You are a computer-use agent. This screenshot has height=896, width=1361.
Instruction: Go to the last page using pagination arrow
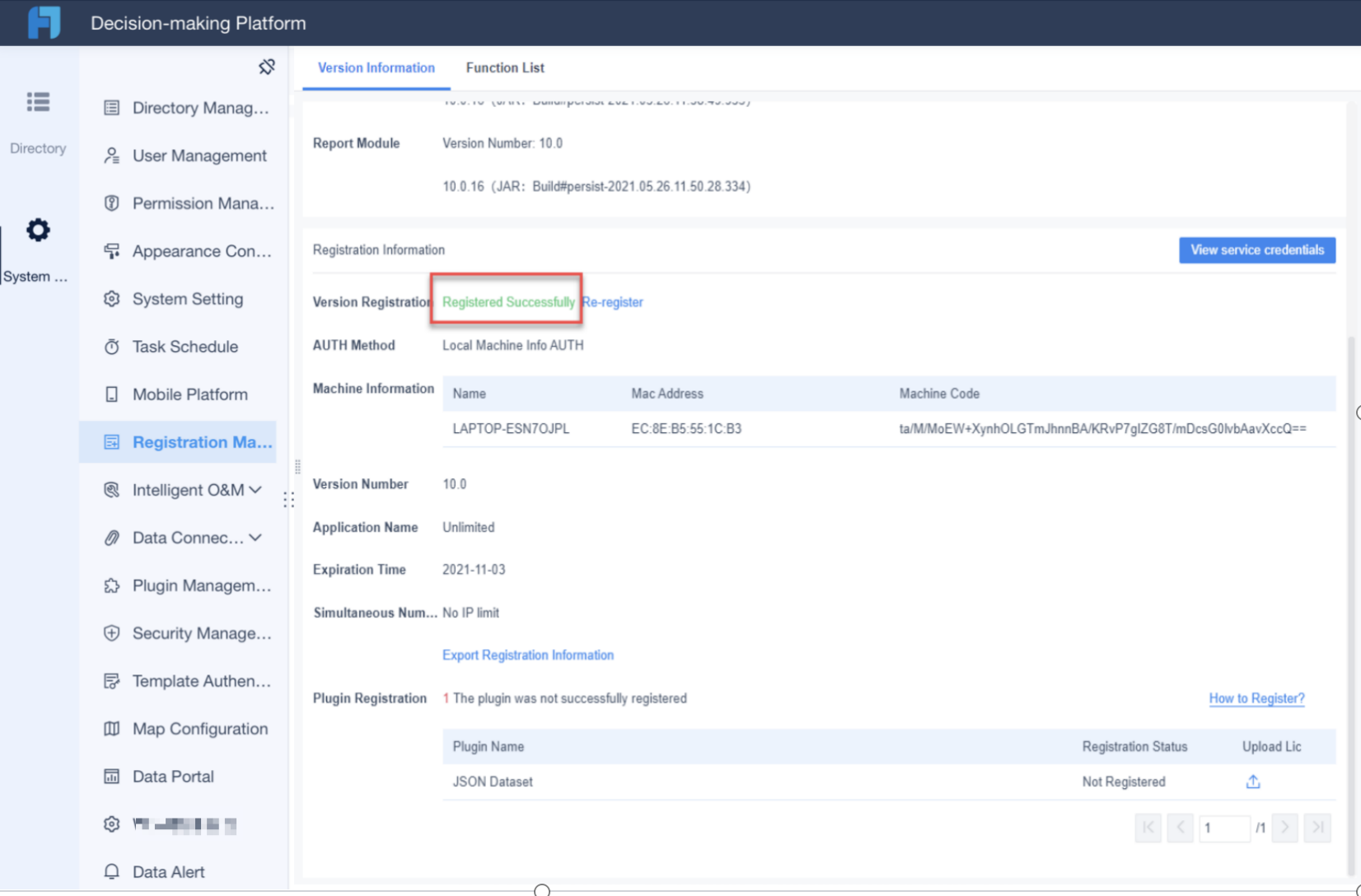1317,828
